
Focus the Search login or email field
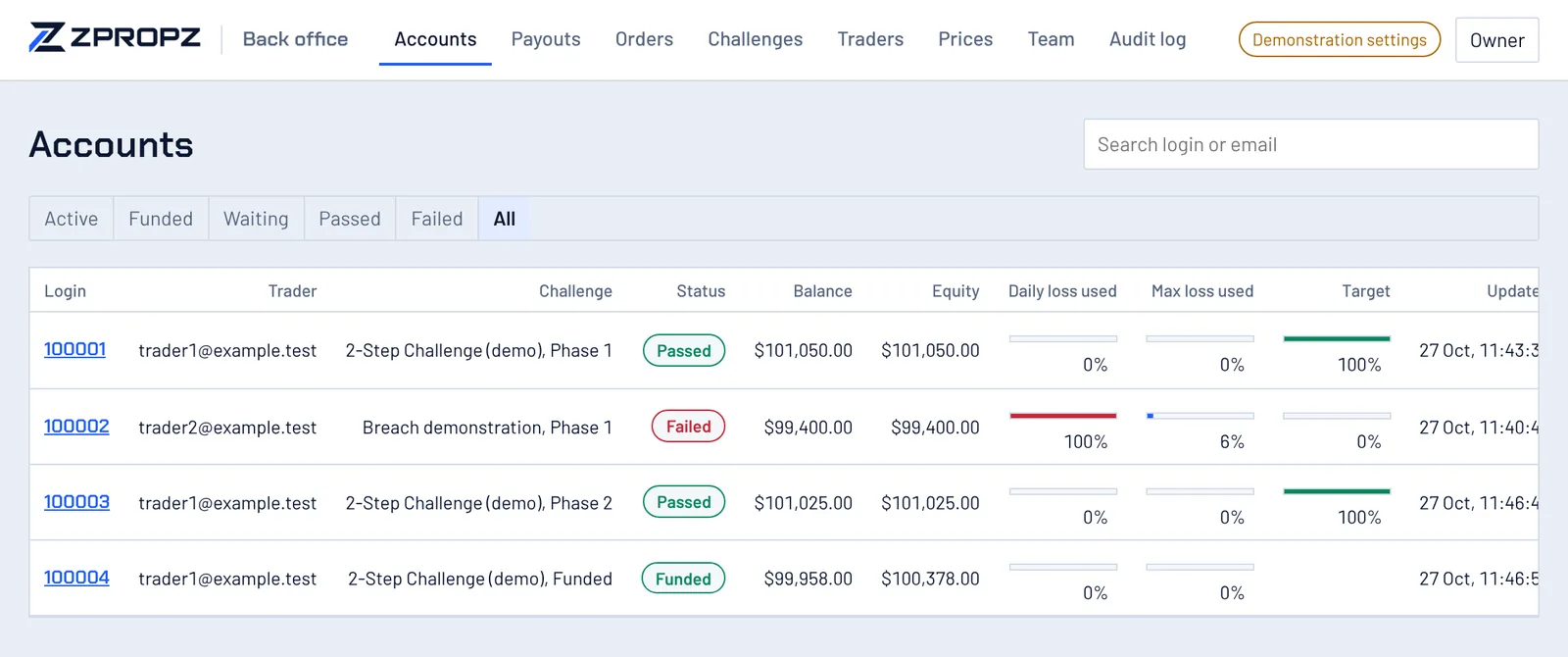coord(1311,144)
